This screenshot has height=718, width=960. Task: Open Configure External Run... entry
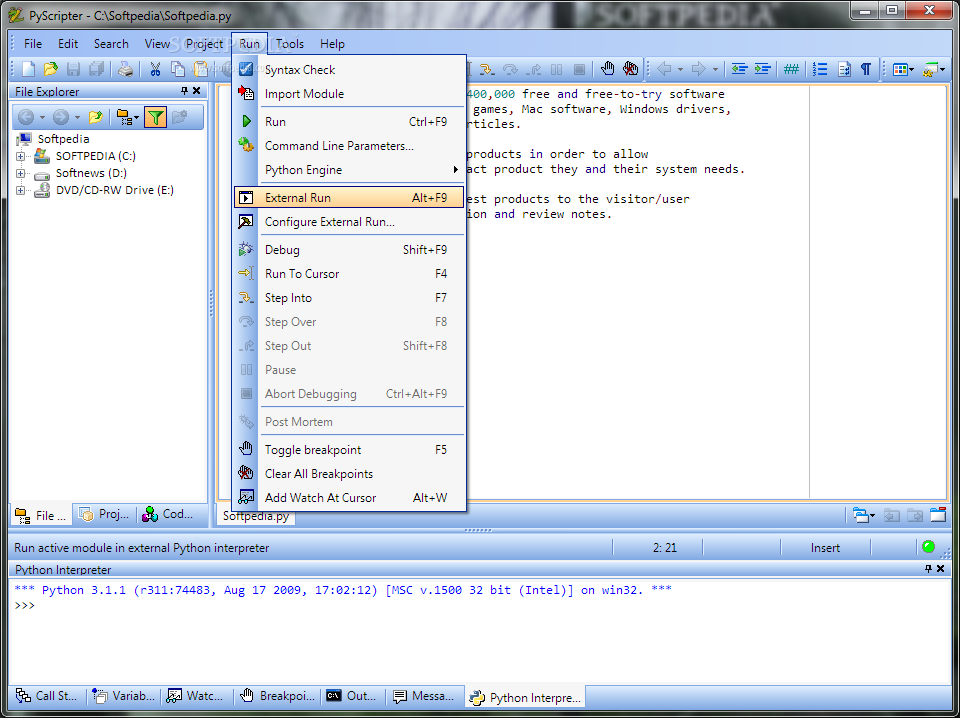pyautogui.click(x=349, y=222)
